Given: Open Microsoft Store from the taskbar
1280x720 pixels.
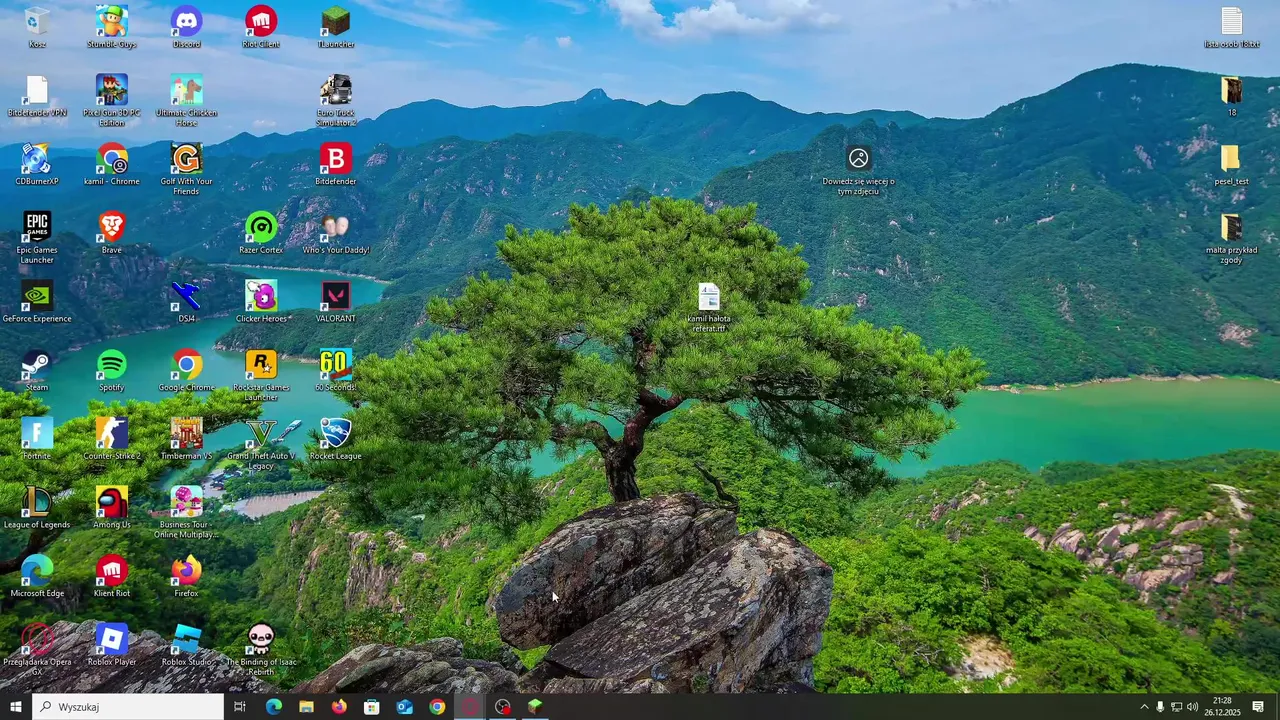Looking at the screenshot, I should click(x=372, y=707).
